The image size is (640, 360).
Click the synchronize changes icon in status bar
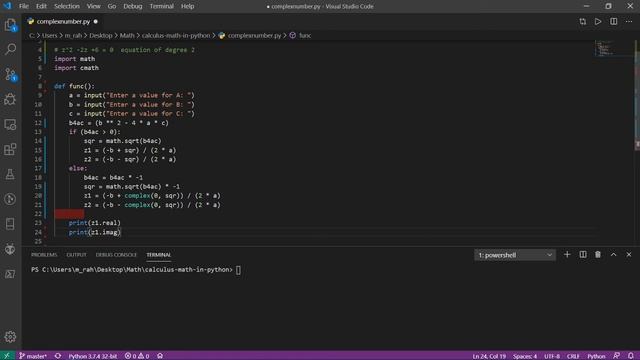[58, 356]
